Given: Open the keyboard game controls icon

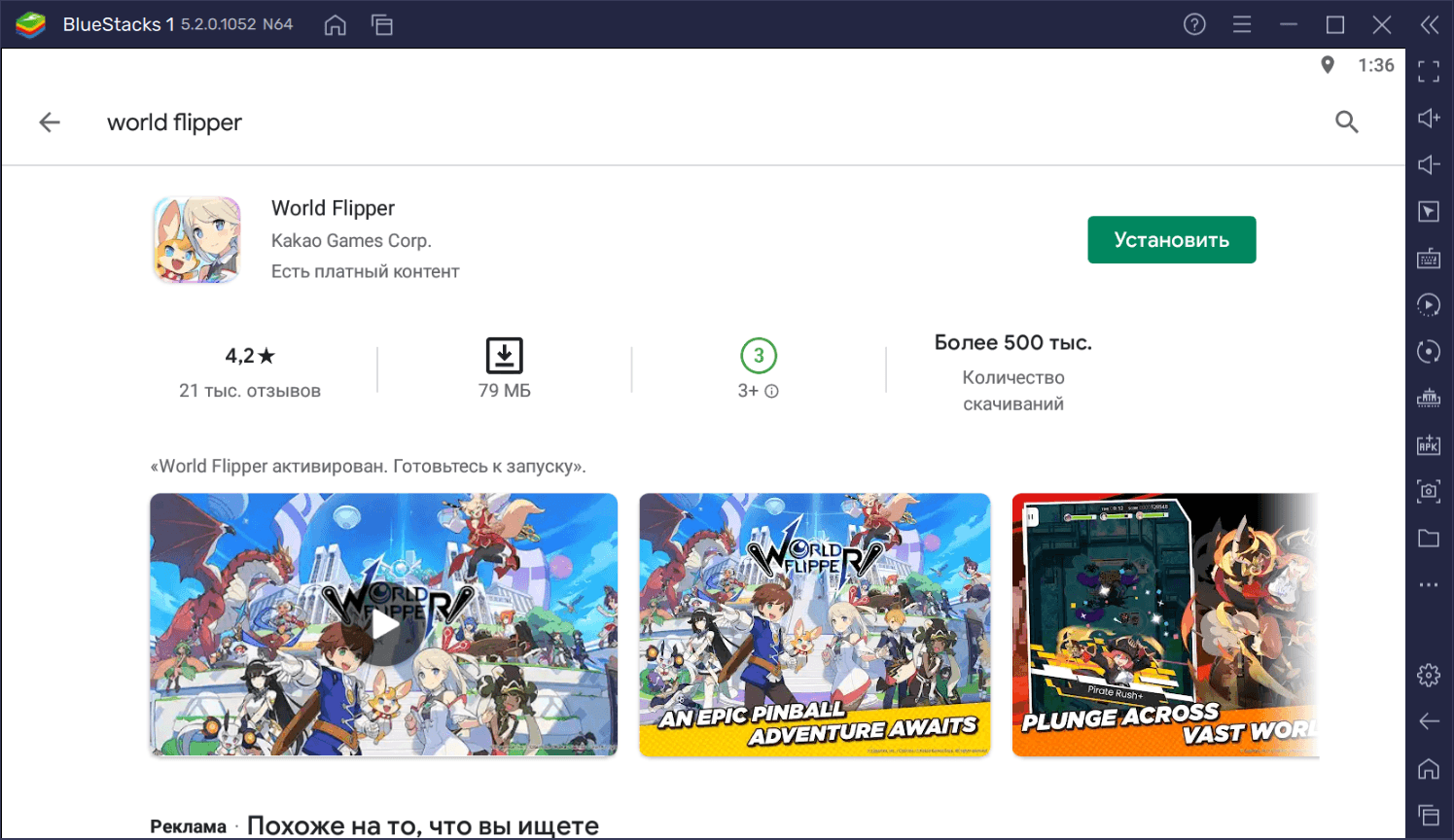Looking at the screenshot, I should pos(1429,258).
